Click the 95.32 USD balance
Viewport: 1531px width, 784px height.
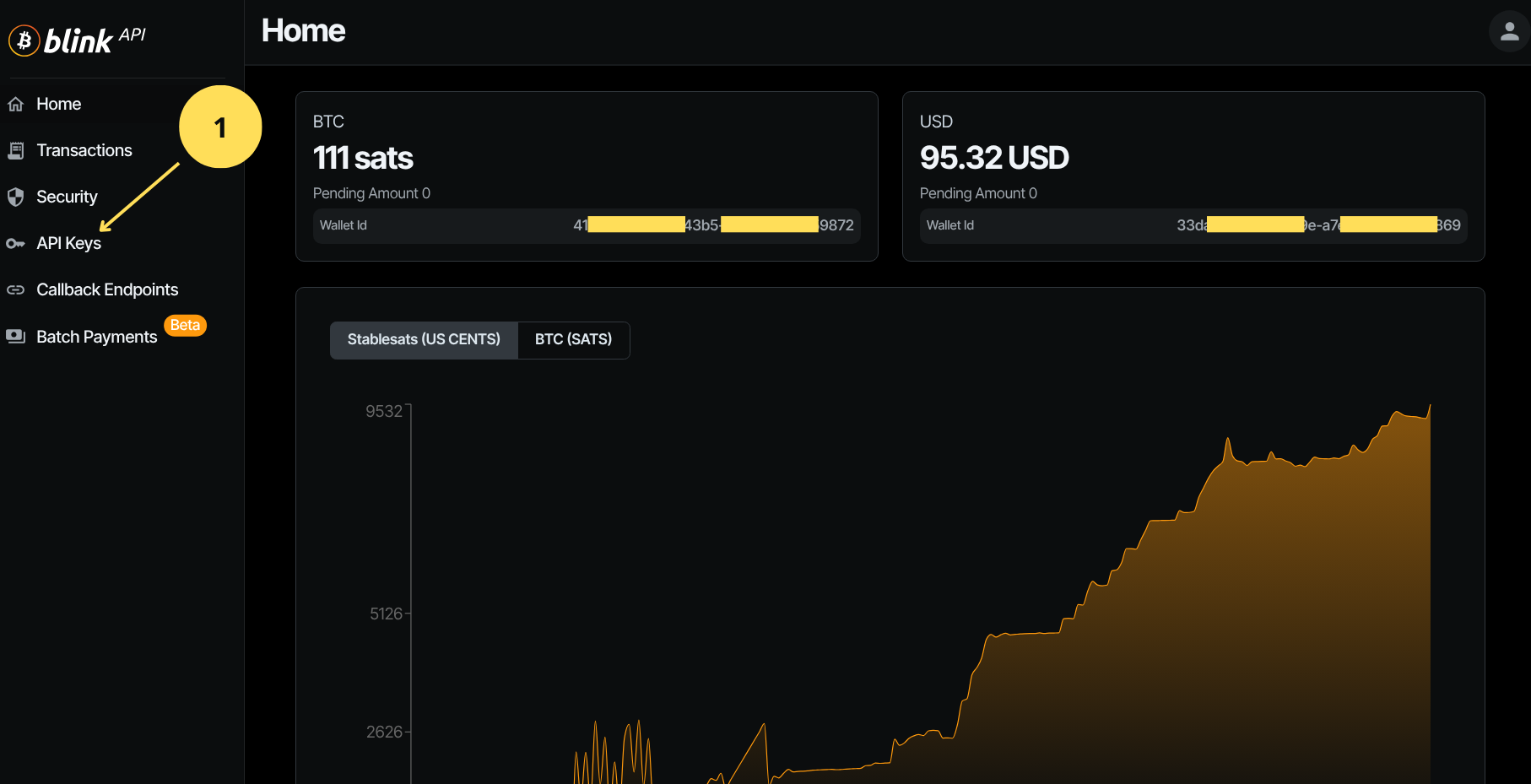pyautogui.click(x=994, y=158)
